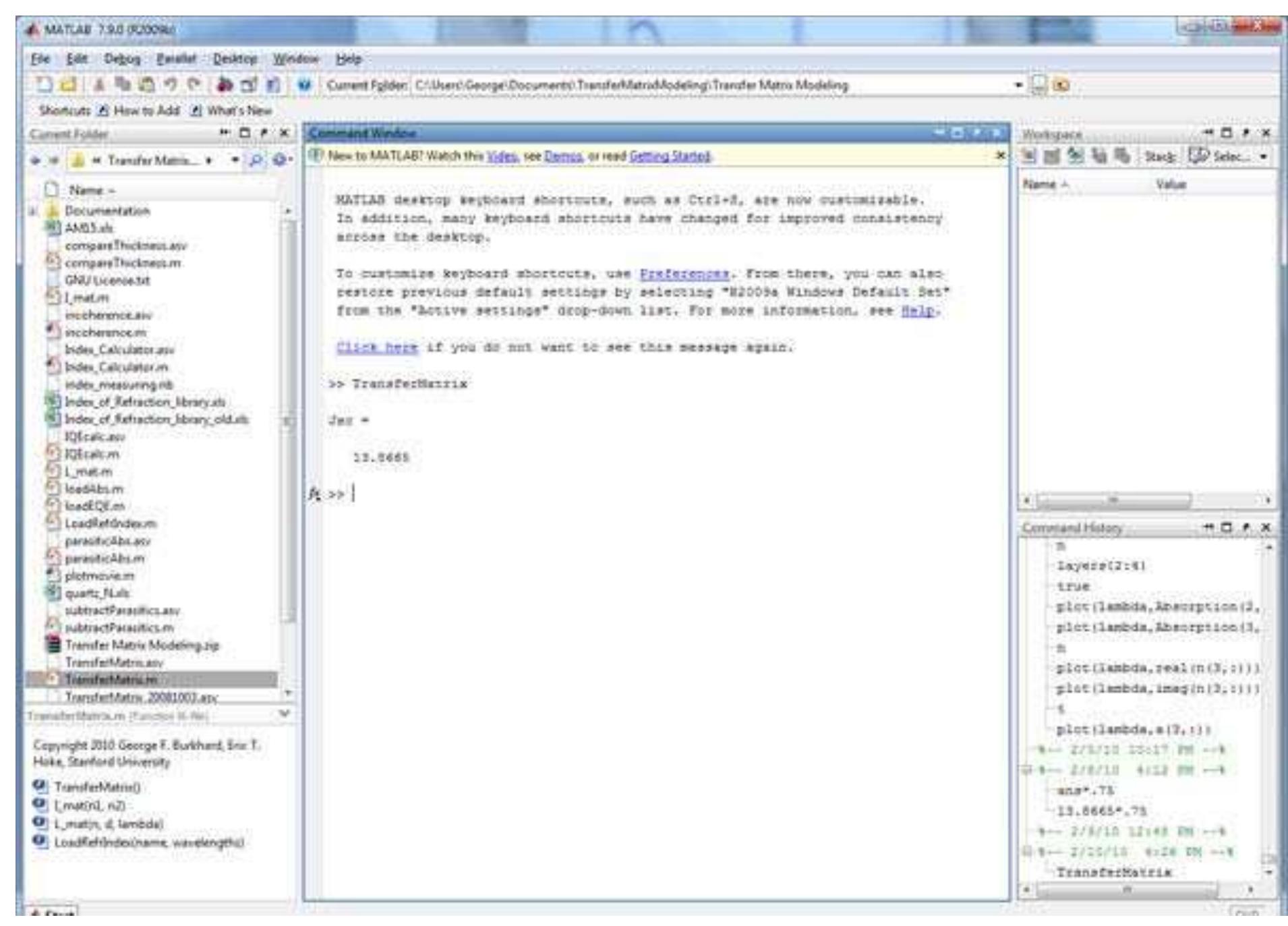Open the Current Folder path dropdown

pos(1019,85)
